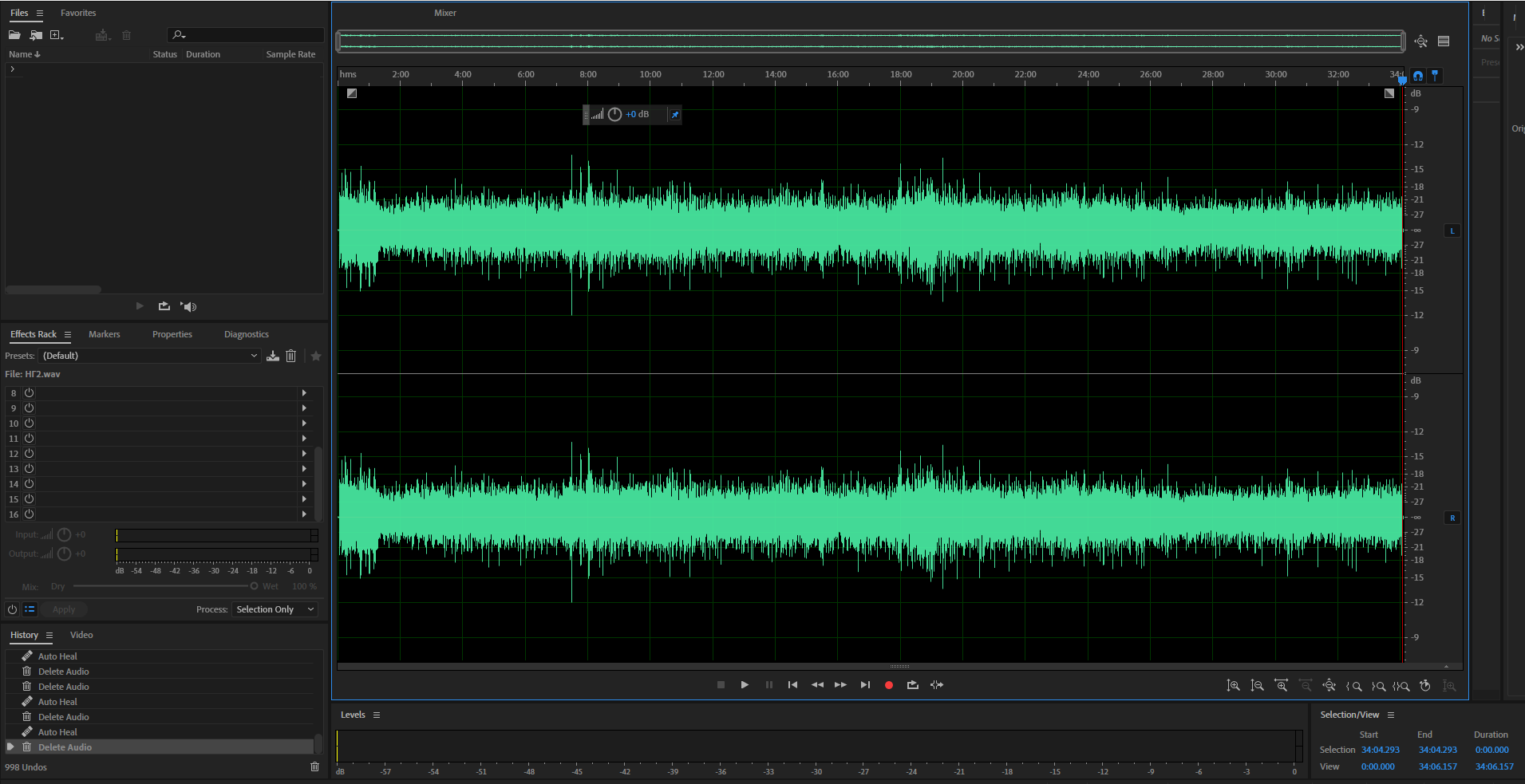Open the History panel menu
Image resolution: width=1525 pixels, height=784 pixels.
click(x=49, y=636)
